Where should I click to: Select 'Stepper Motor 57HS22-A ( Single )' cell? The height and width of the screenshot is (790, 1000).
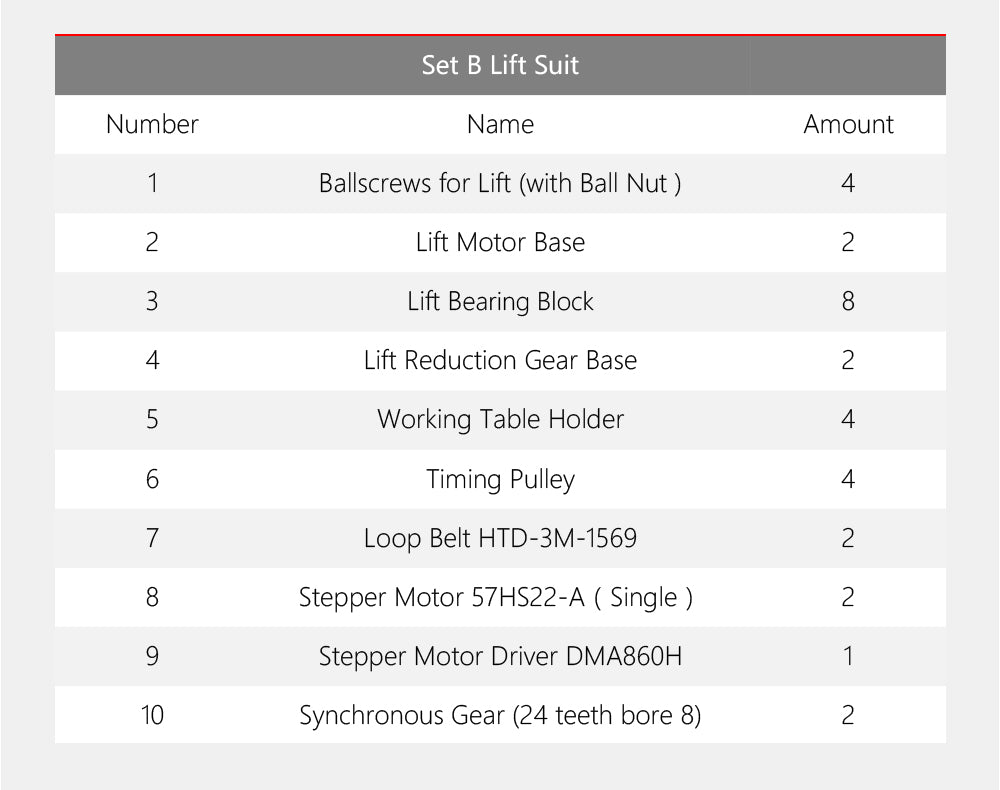(x=496, y=598)
